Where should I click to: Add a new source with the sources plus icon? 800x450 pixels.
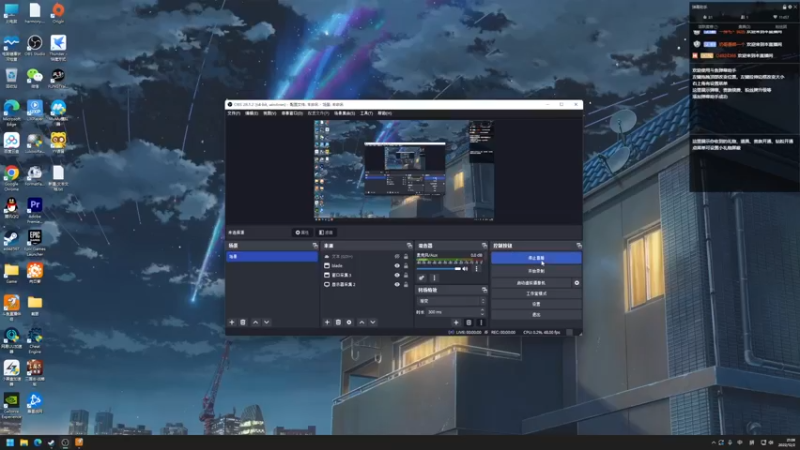(x=327, y=322)
